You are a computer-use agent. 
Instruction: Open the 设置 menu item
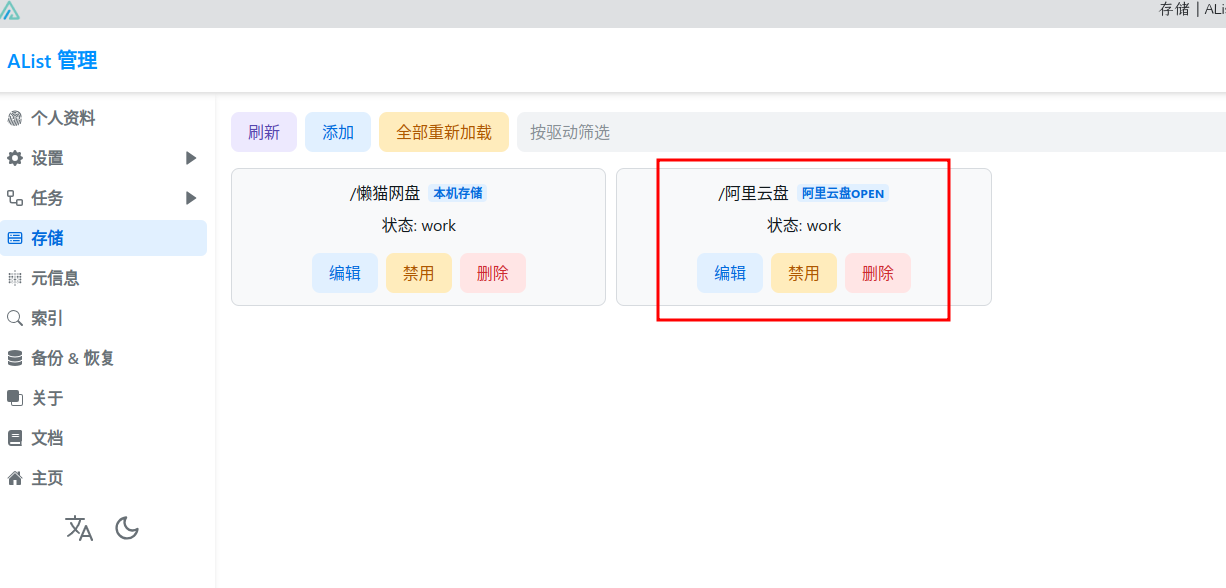pyautogui.click(x=103, y=158)
